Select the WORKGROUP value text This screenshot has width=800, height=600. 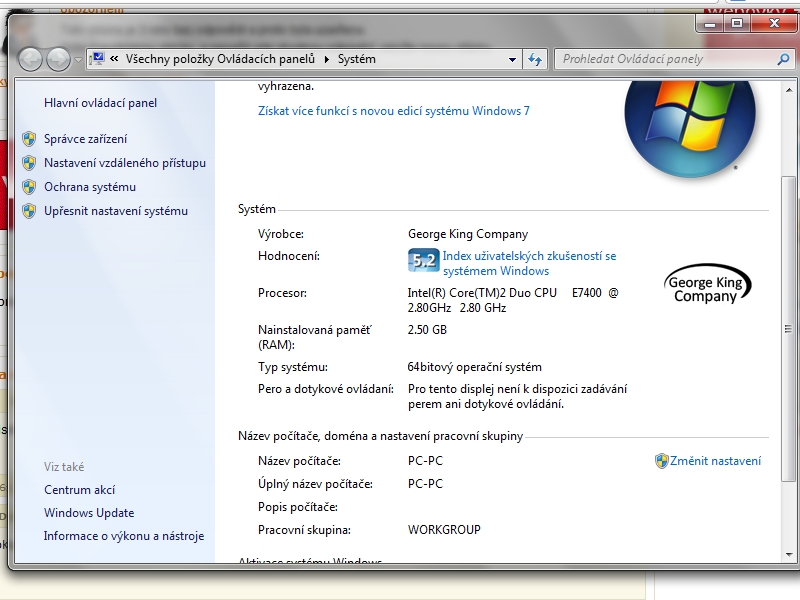(444, 530)
